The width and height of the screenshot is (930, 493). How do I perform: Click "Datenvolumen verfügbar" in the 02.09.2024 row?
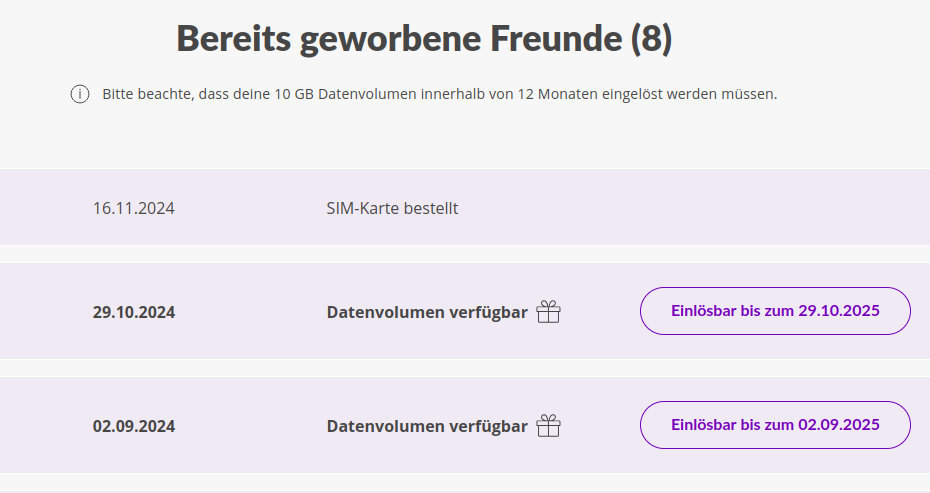click(427, 426)
